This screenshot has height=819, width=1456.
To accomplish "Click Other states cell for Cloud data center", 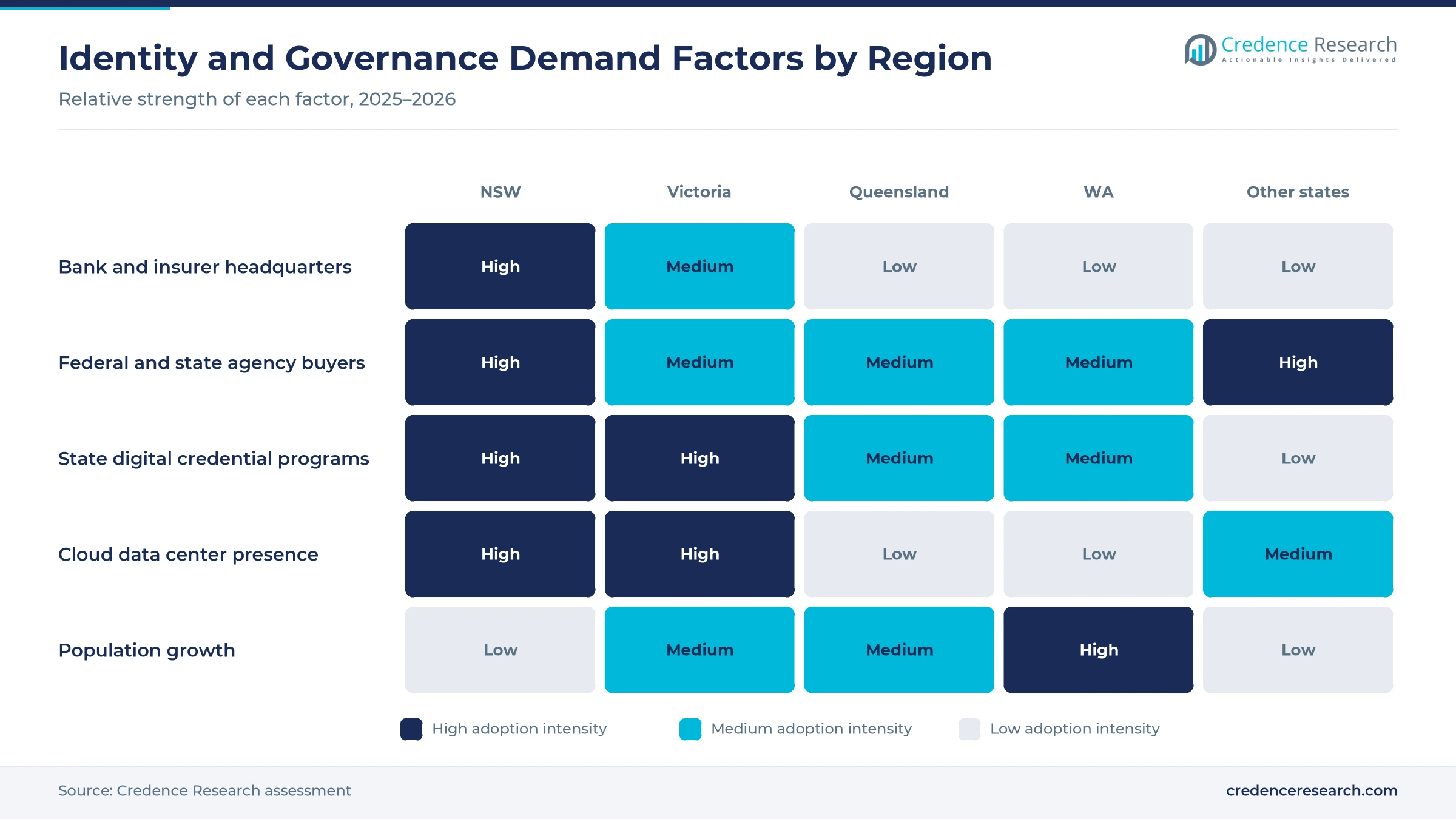I will pyautogui.click(x=1298, y=554).
